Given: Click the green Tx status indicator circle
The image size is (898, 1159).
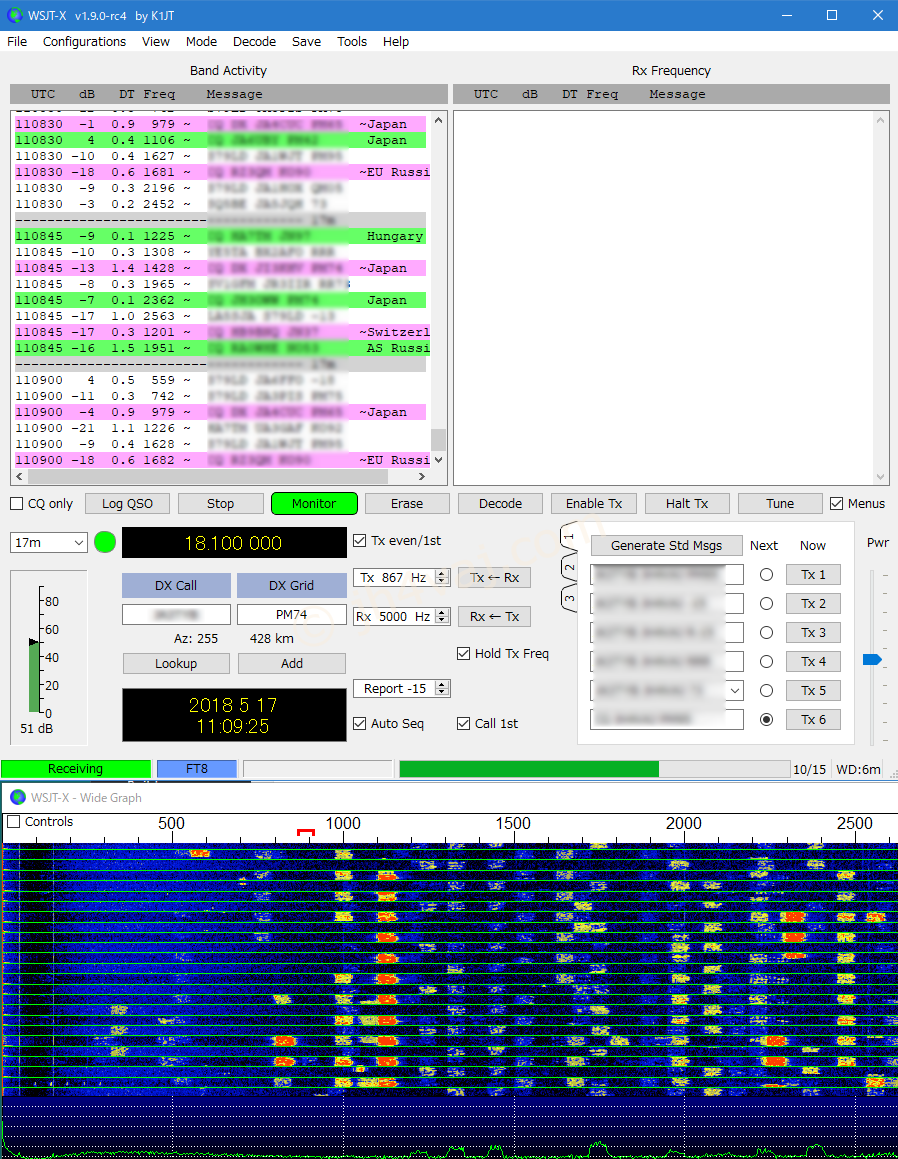Looking at the screenshot, I should (106, 543).
